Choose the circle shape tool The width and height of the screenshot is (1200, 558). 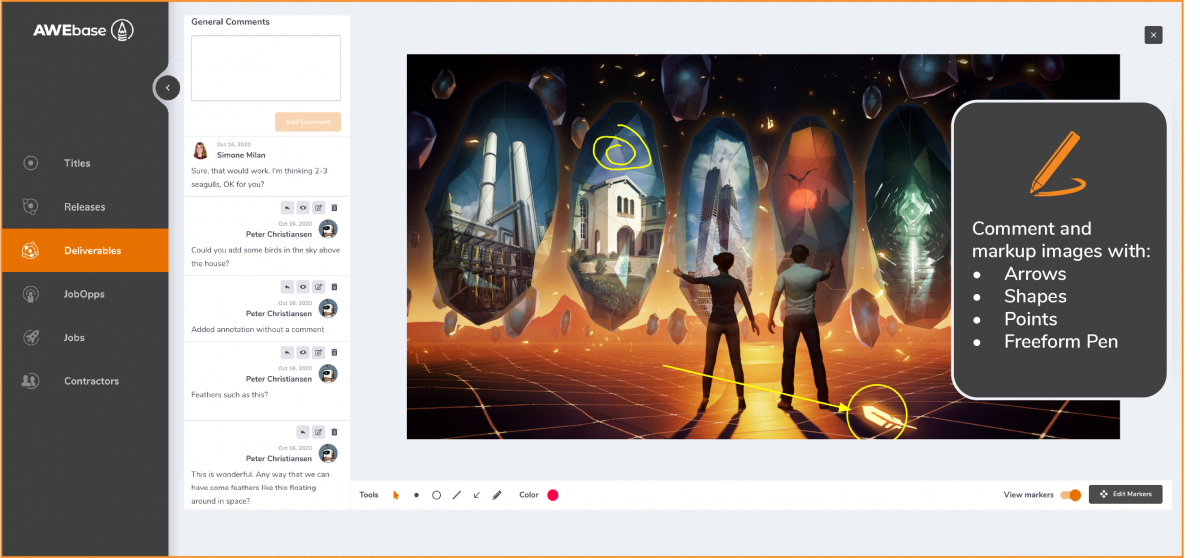pyautogui.click(x=436, y=495)
